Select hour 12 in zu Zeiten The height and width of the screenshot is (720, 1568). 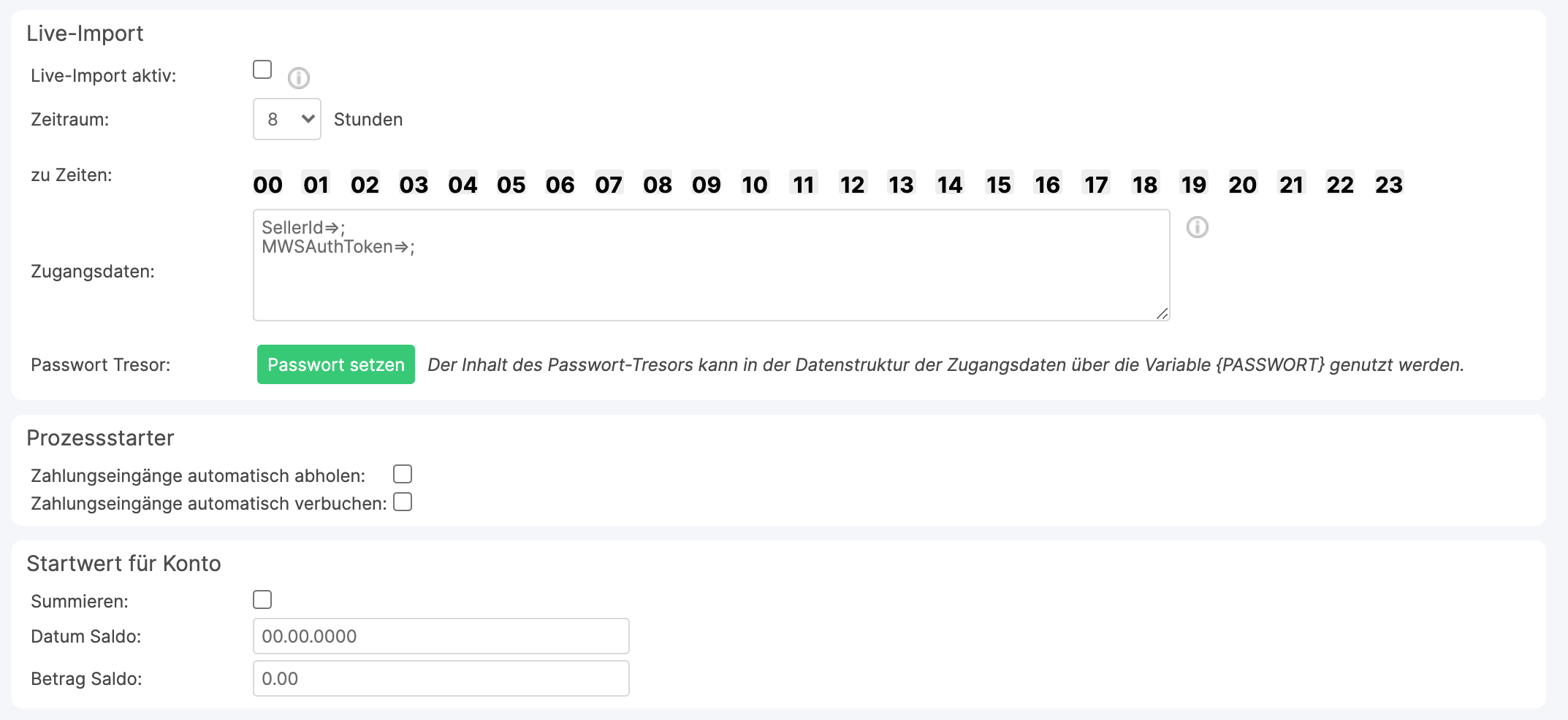(x=852, y=184)
